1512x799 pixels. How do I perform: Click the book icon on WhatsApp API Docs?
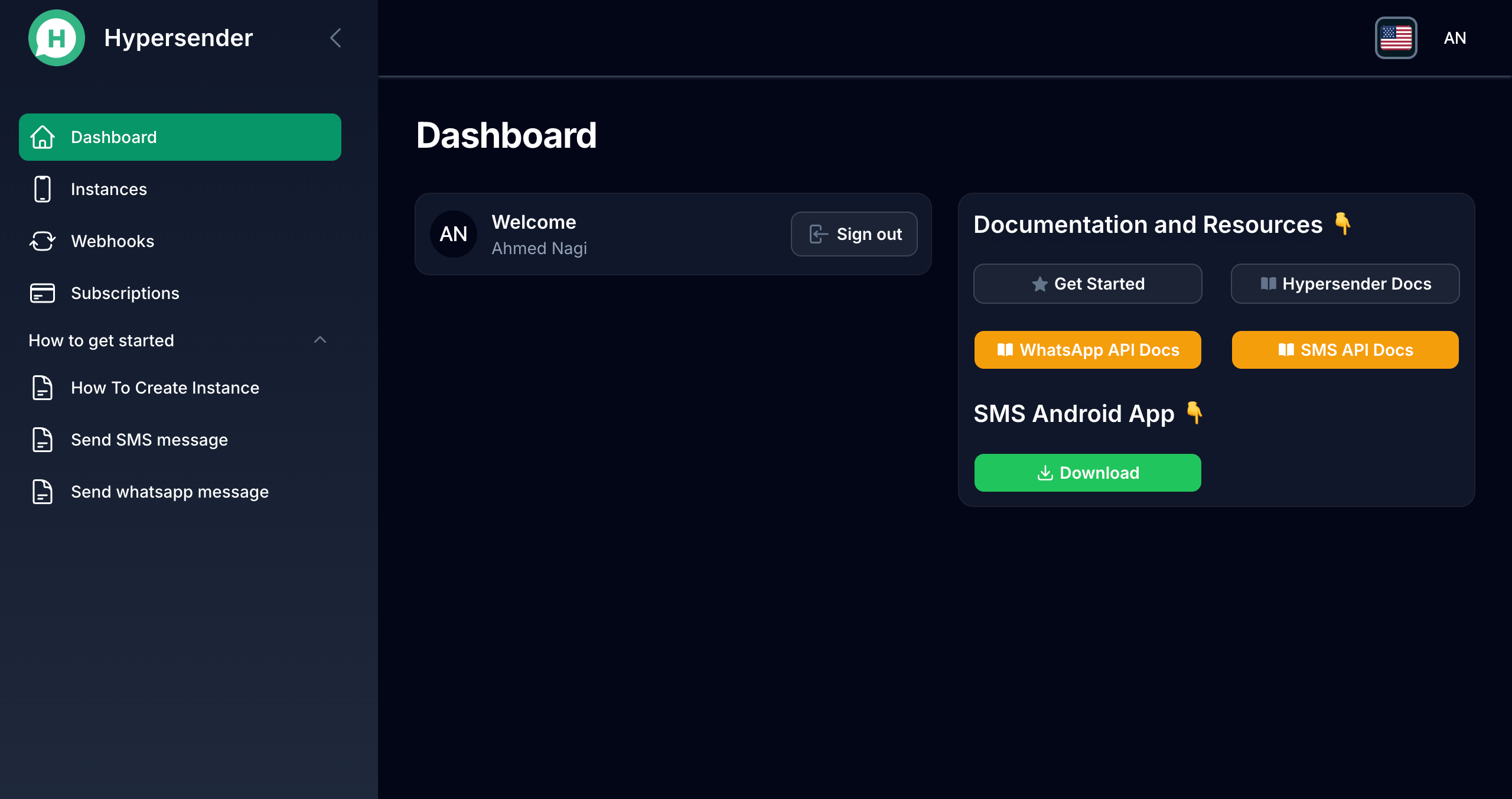[1005, 350]
